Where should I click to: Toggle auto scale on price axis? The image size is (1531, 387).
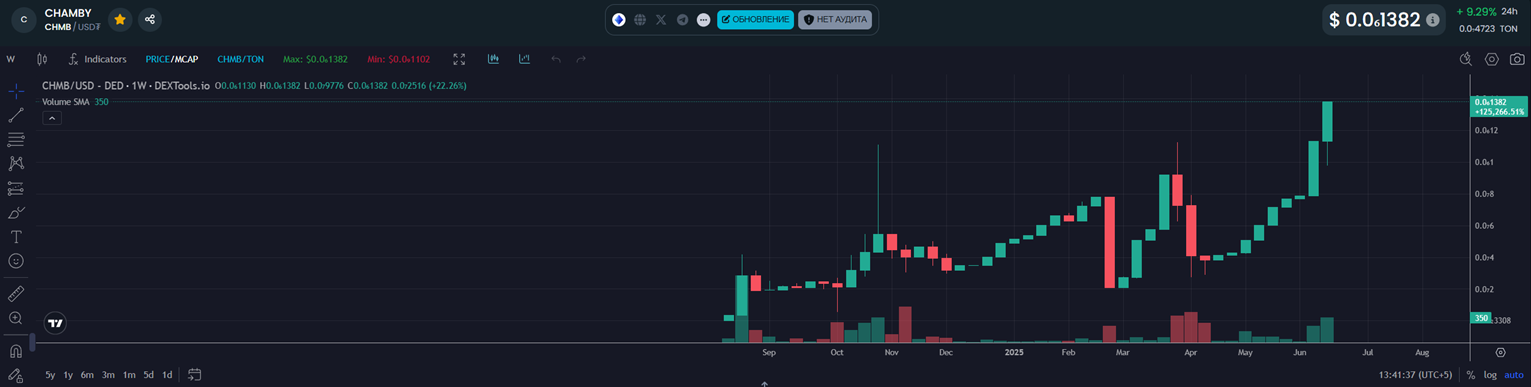click(1513, 375)
